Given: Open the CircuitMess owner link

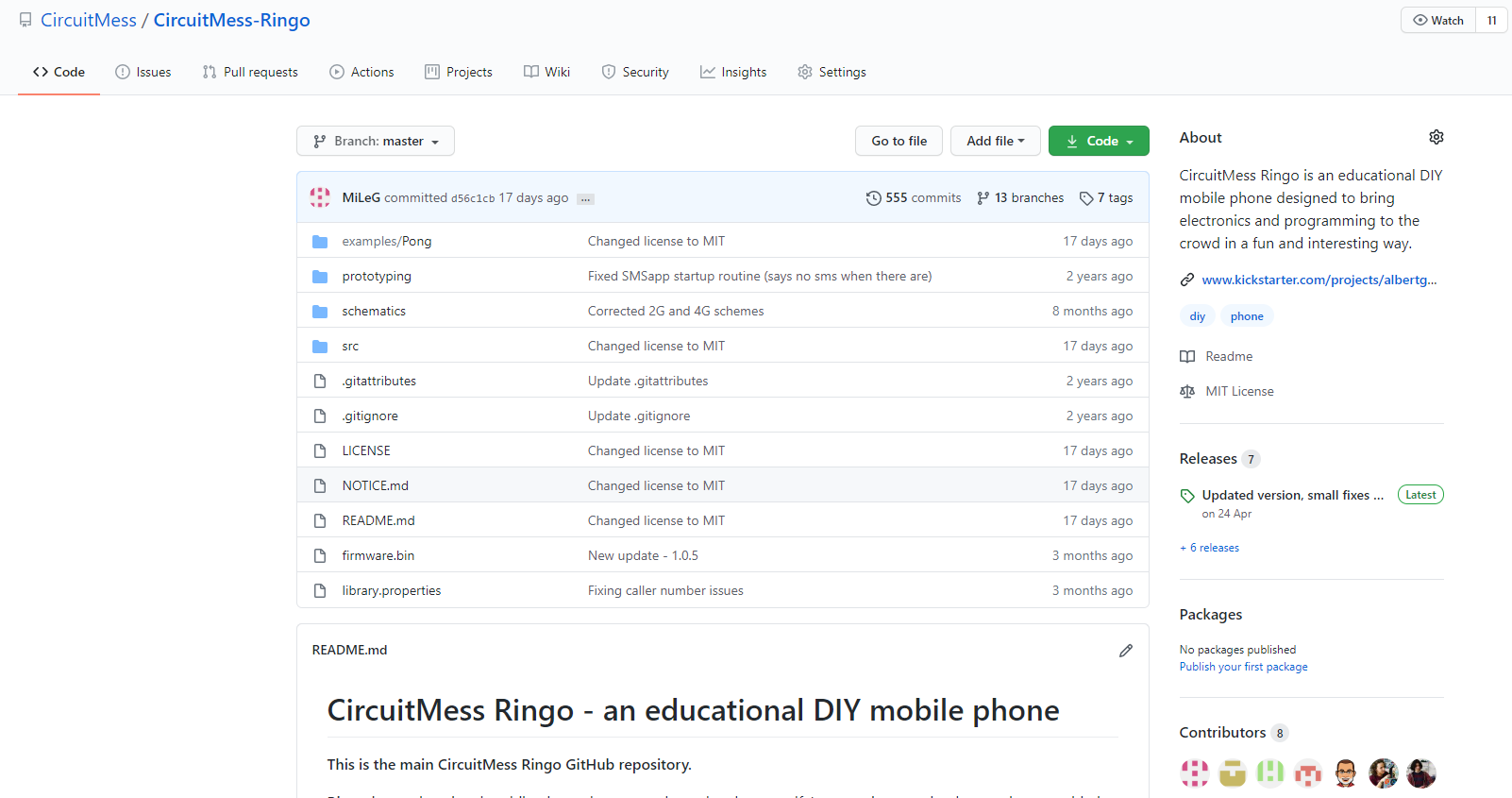Looking at the screenshot, I should (89, 20).
